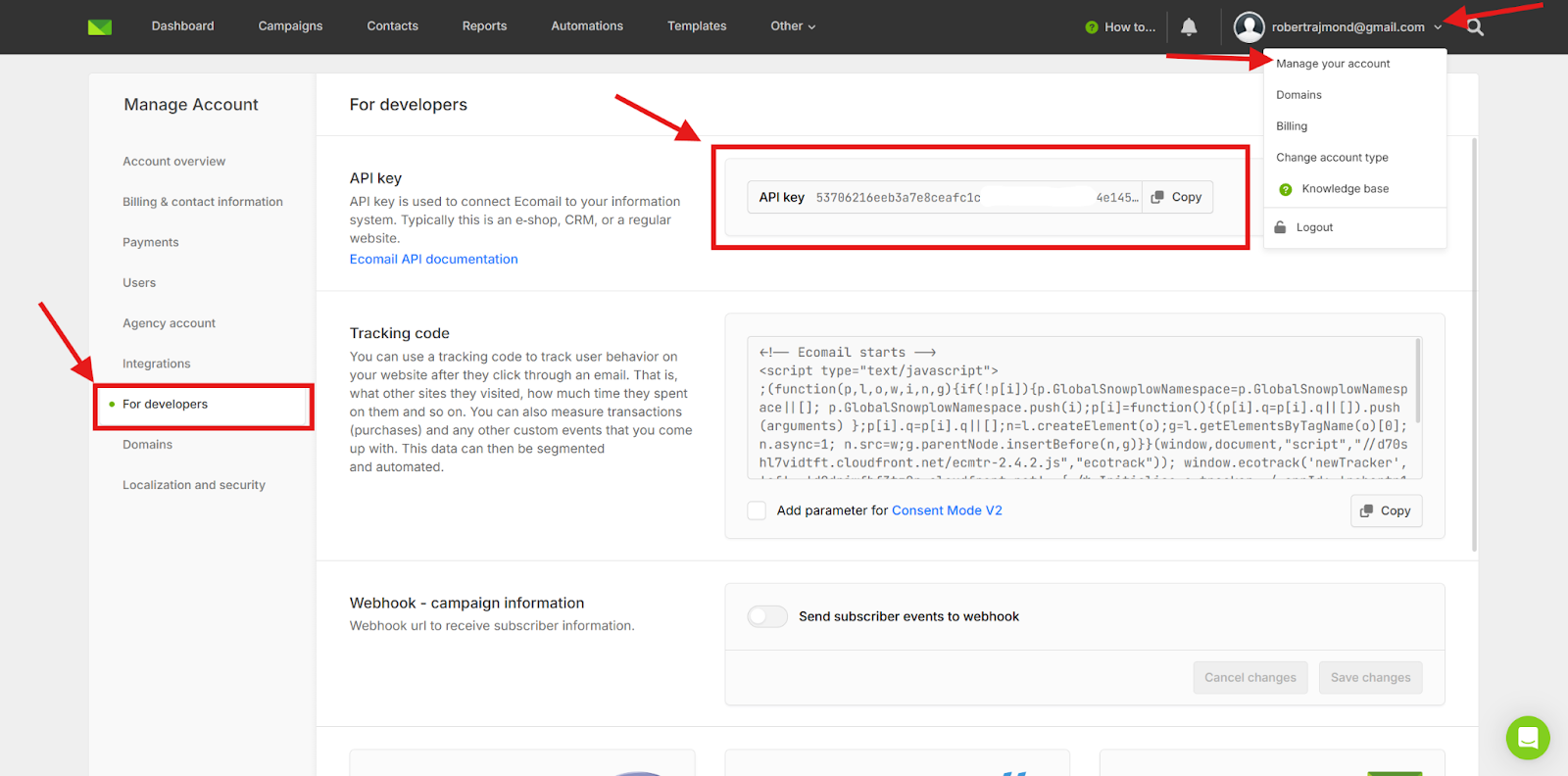Click Save changes button
The height and width of the screenshot is (776, 1568).
point(1370,677)
